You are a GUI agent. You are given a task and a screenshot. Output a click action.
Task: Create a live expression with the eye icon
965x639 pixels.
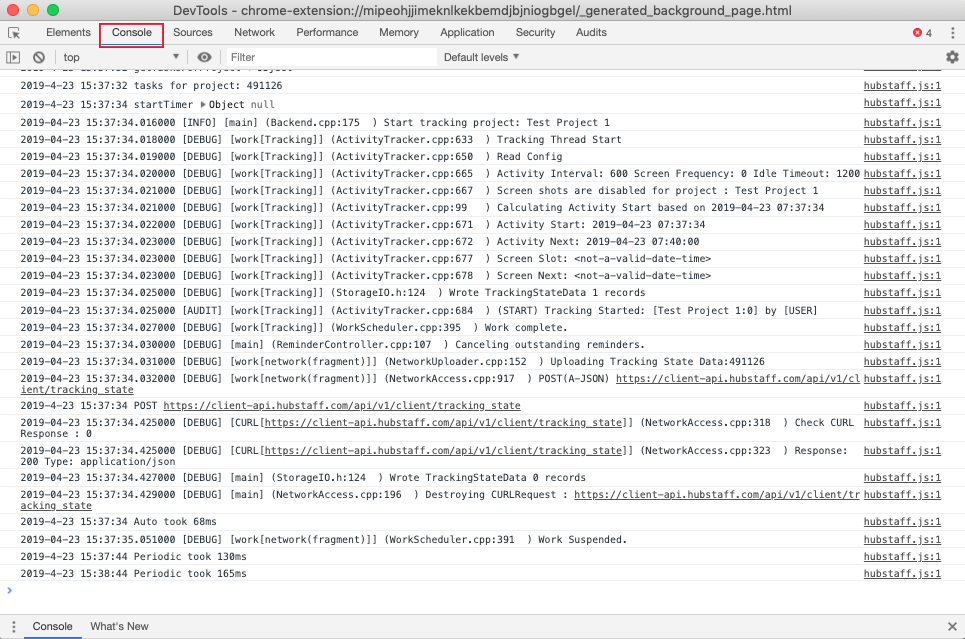pyautogui.click(x=204, y=57)
